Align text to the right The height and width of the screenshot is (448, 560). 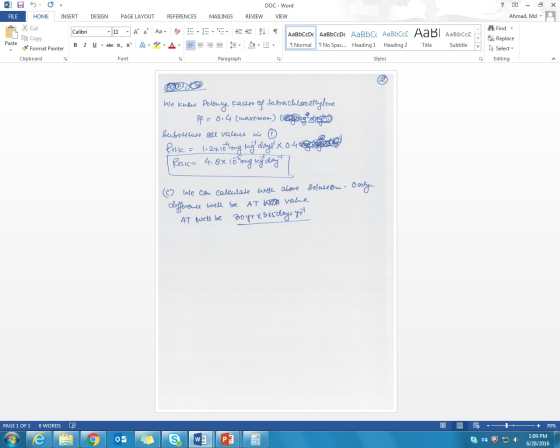click(210, 45)
